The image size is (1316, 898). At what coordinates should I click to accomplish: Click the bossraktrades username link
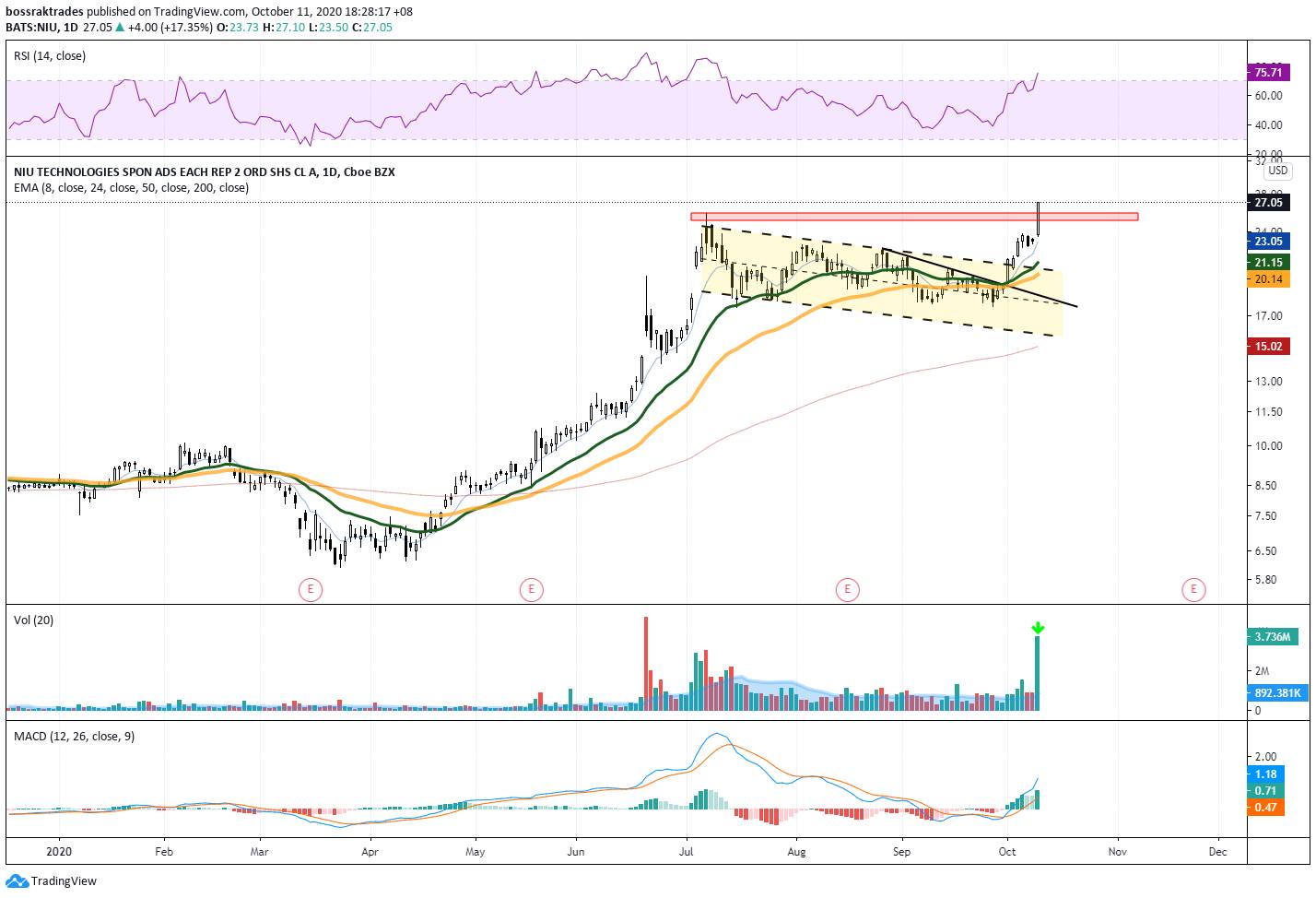(43, 12)
